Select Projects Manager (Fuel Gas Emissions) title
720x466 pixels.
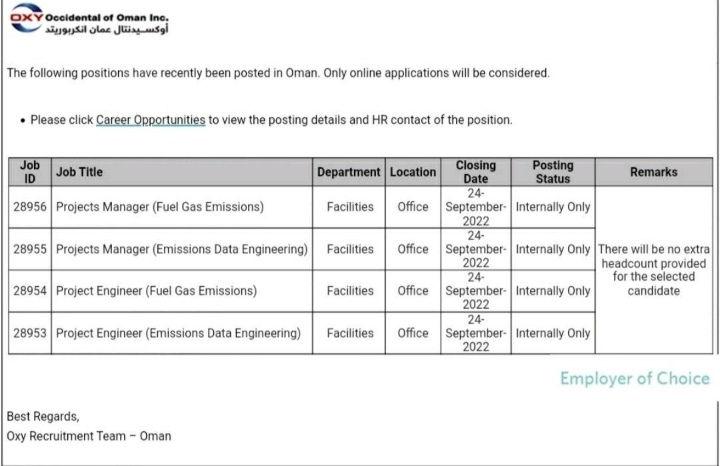159,208
